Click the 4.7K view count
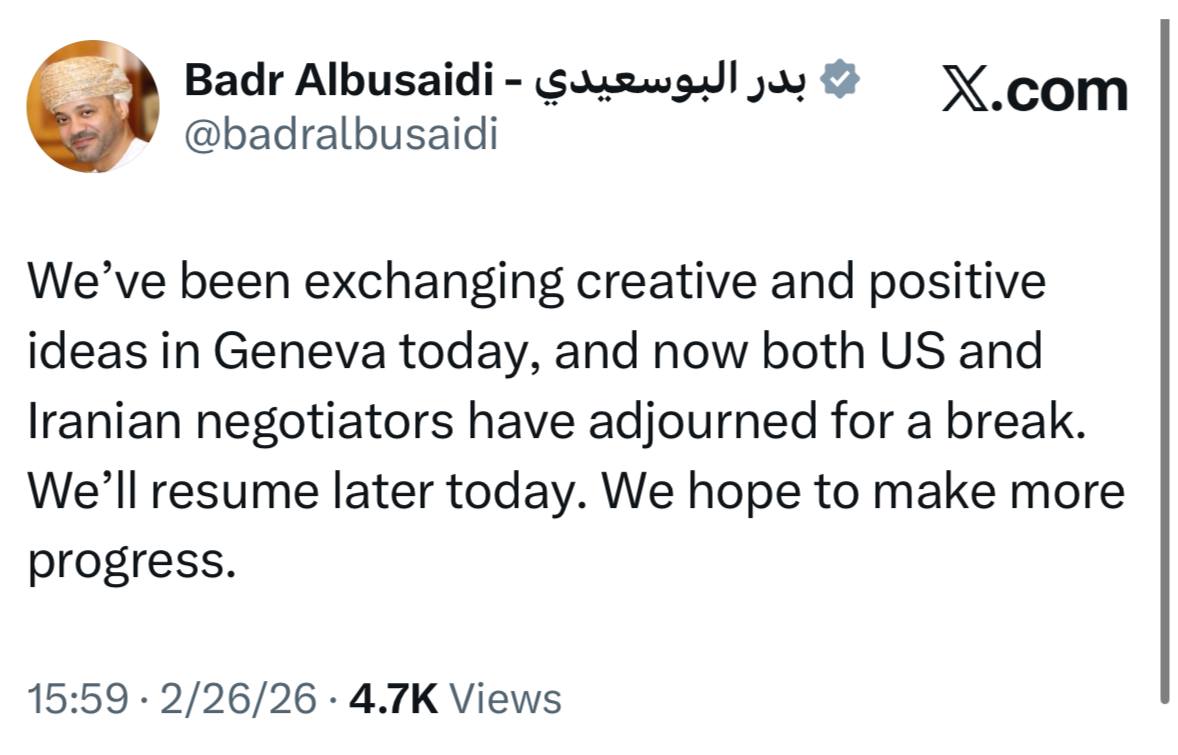This screenshot has width=1178, height=755. click(393, 698)
